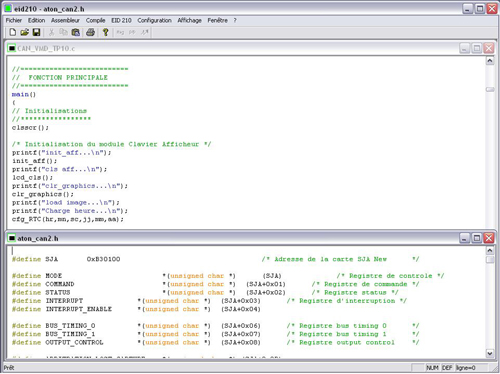Click the 'cfg_RTC(hr,mn,sc,jj,mm,aa);' line
Screen dimensions: 500x374
pyautogui.click(x=68, y=219)
